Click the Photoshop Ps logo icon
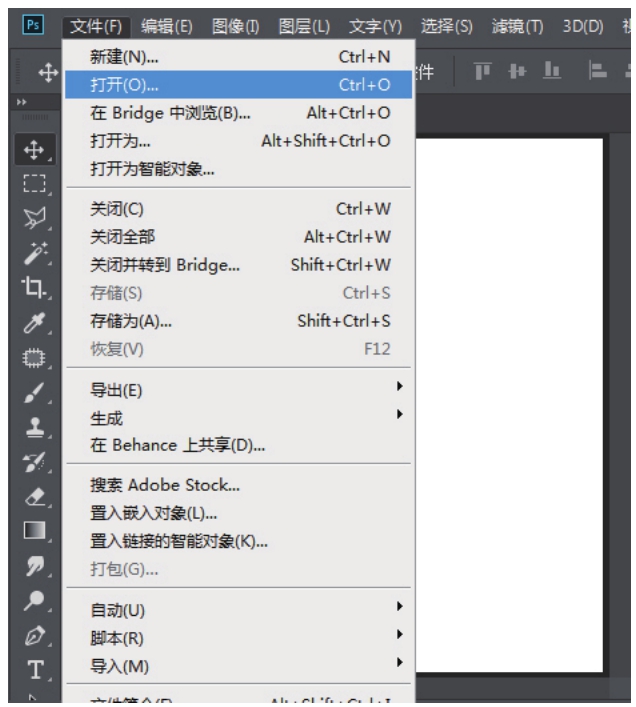636x707 pixels. pyautogui.click(x=33, y=25)
